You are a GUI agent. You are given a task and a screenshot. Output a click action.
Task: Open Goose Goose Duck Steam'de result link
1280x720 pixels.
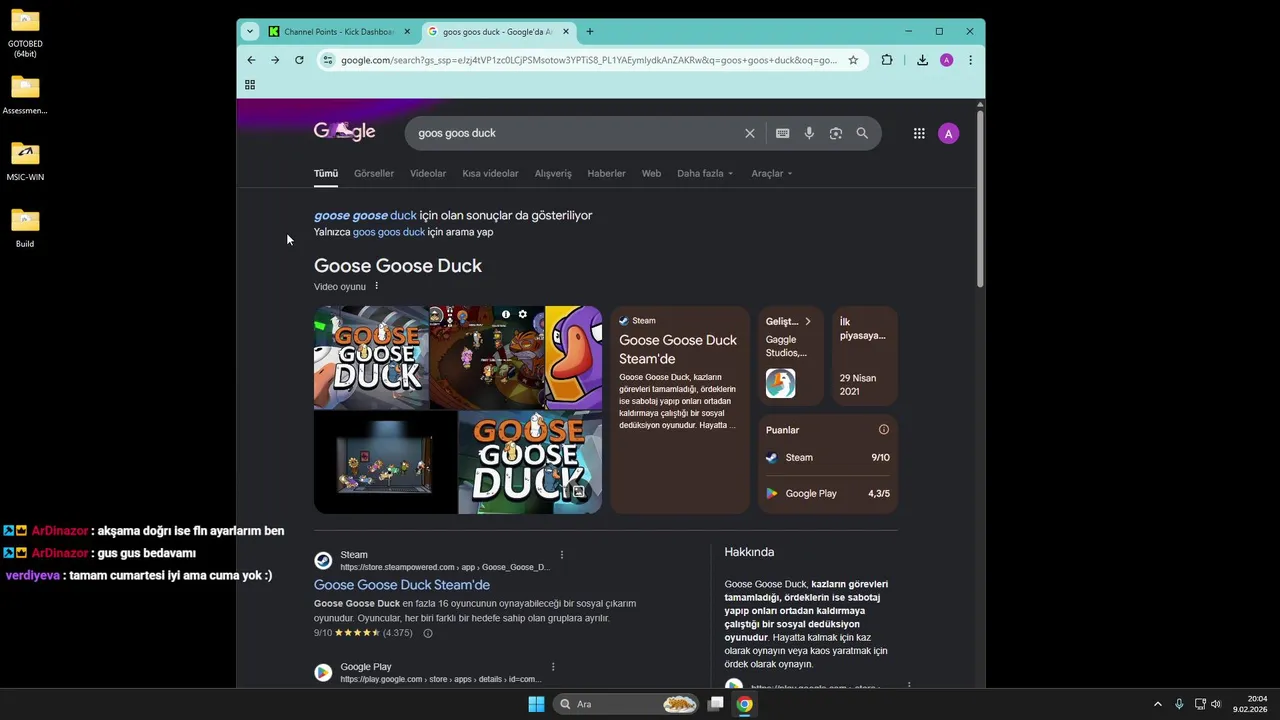point(402,585)
